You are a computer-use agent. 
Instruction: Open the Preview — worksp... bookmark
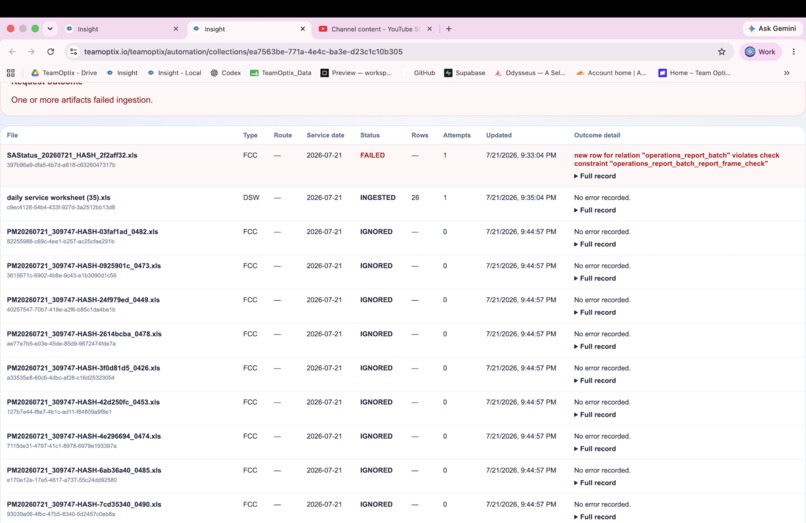tap(356, 73)
